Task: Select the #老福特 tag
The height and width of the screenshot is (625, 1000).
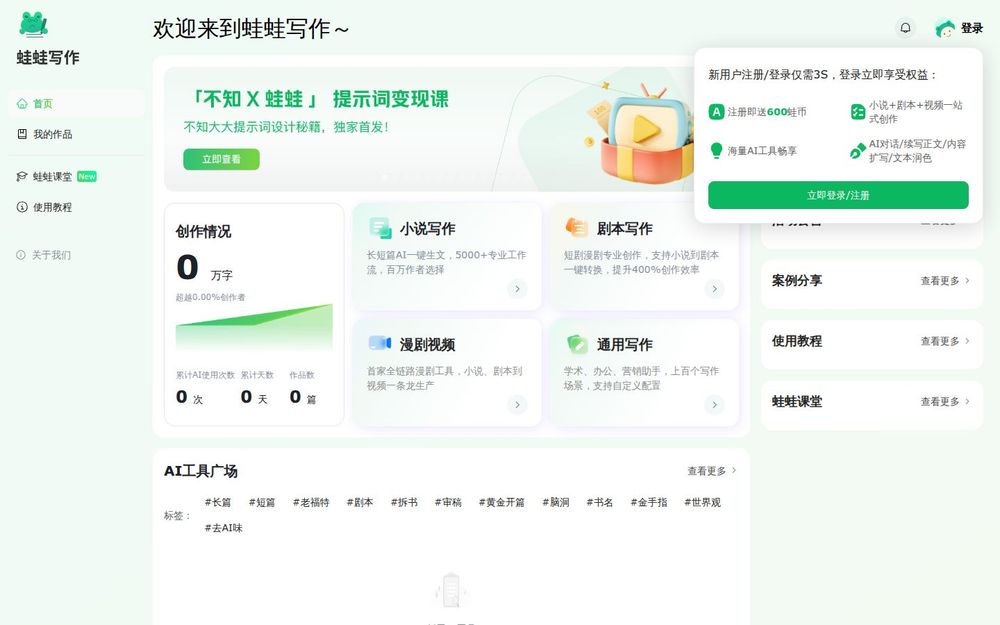Action: [x=311, y=503]
